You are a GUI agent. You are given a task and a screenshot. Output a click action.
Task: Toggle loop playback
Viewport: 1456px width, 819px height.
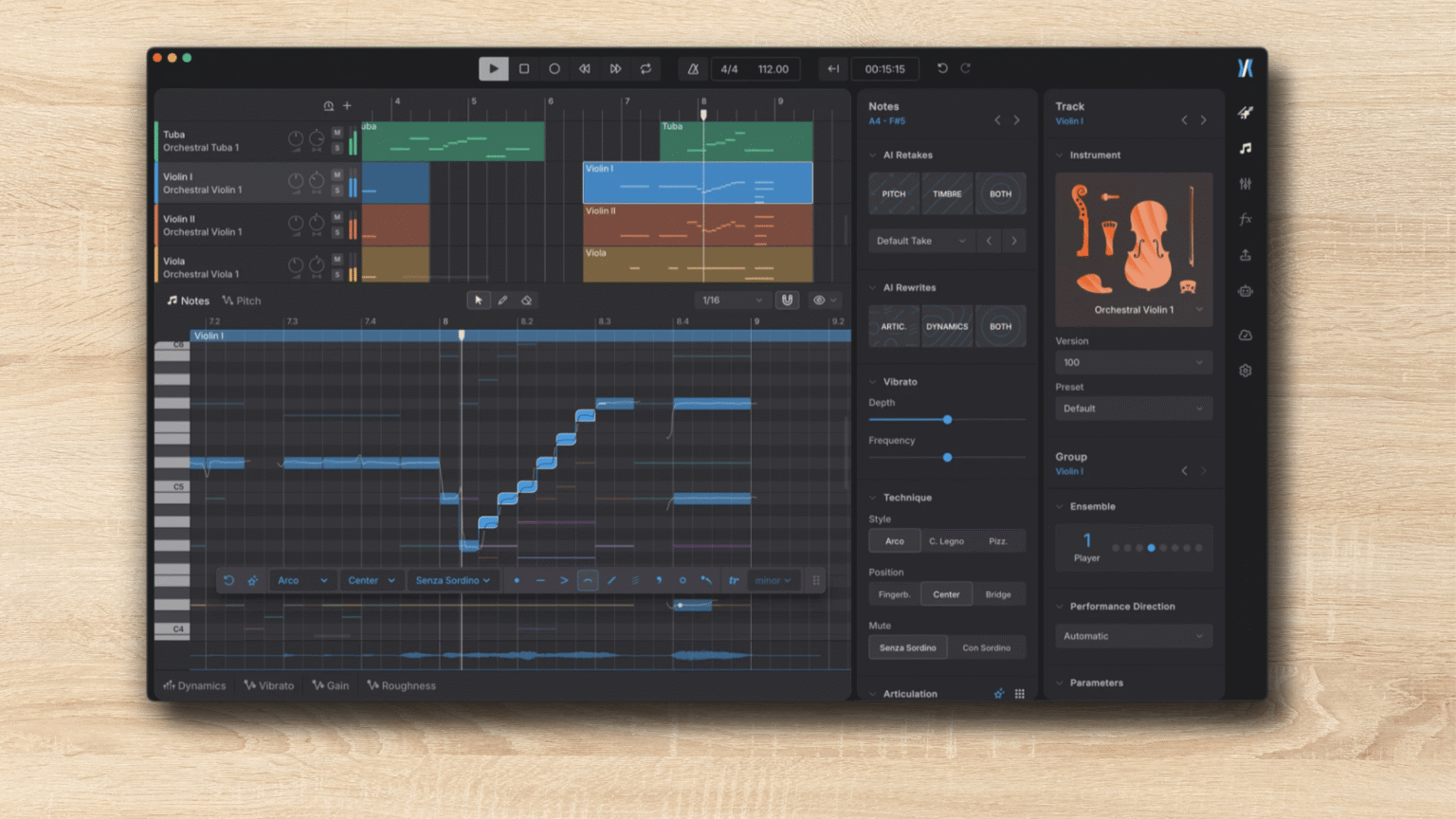(646, 69)
